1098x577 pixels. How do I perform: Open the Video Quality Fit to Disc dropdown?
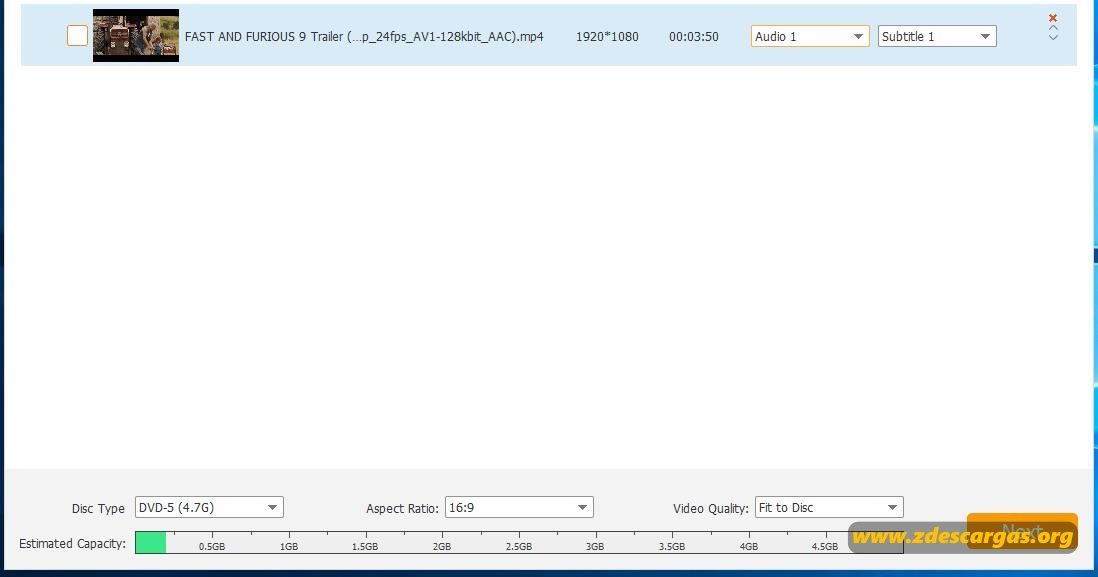(829, 507)
